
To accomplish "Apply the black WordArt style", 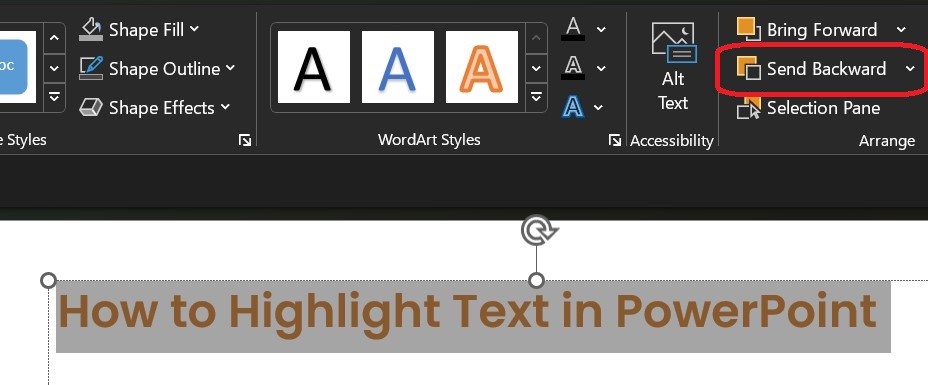I will click(314, 67).
